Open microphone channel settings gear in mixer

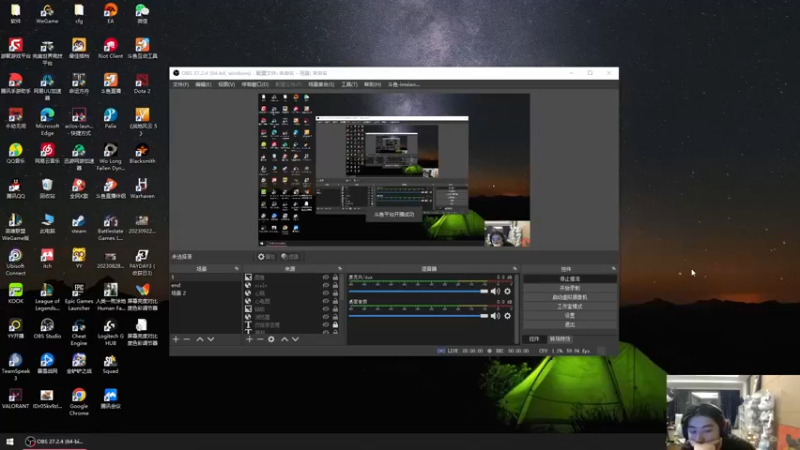[507, 291]
